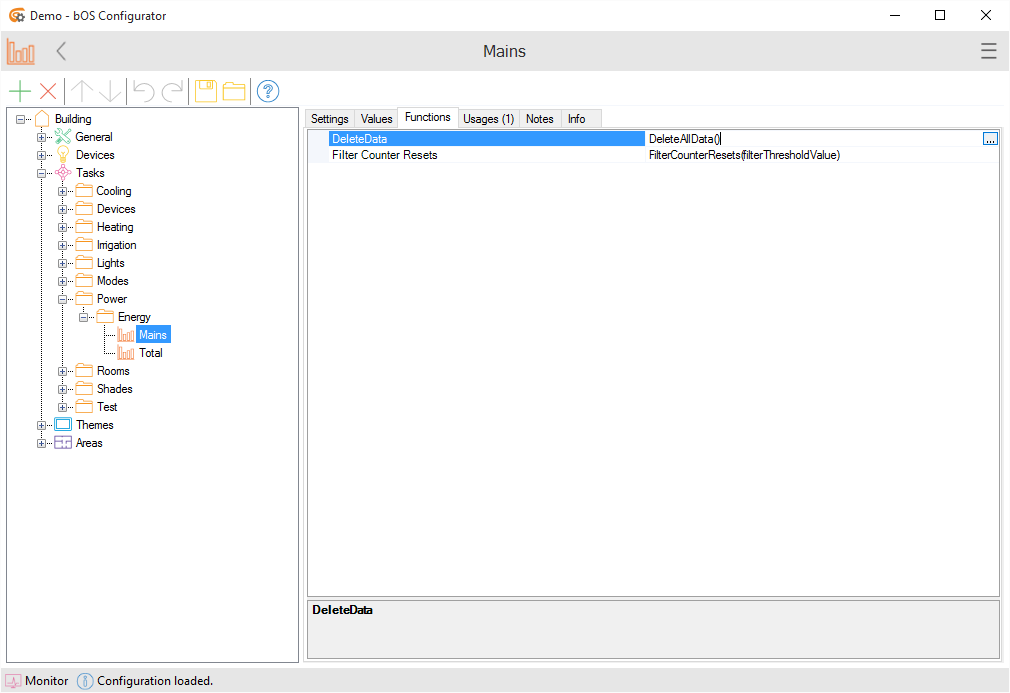This screenshot has height=693, width=1010.
Task: Click the Open folder toolbar icon
Action: tap(234, 92)
